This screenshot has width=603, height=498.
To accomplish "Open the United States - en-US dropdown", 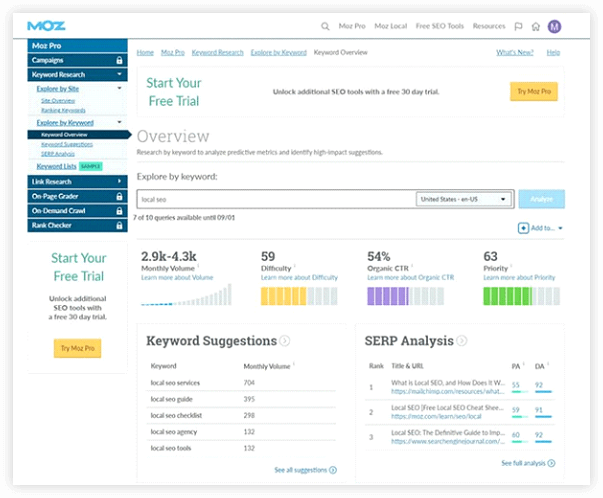I will 465,199.
